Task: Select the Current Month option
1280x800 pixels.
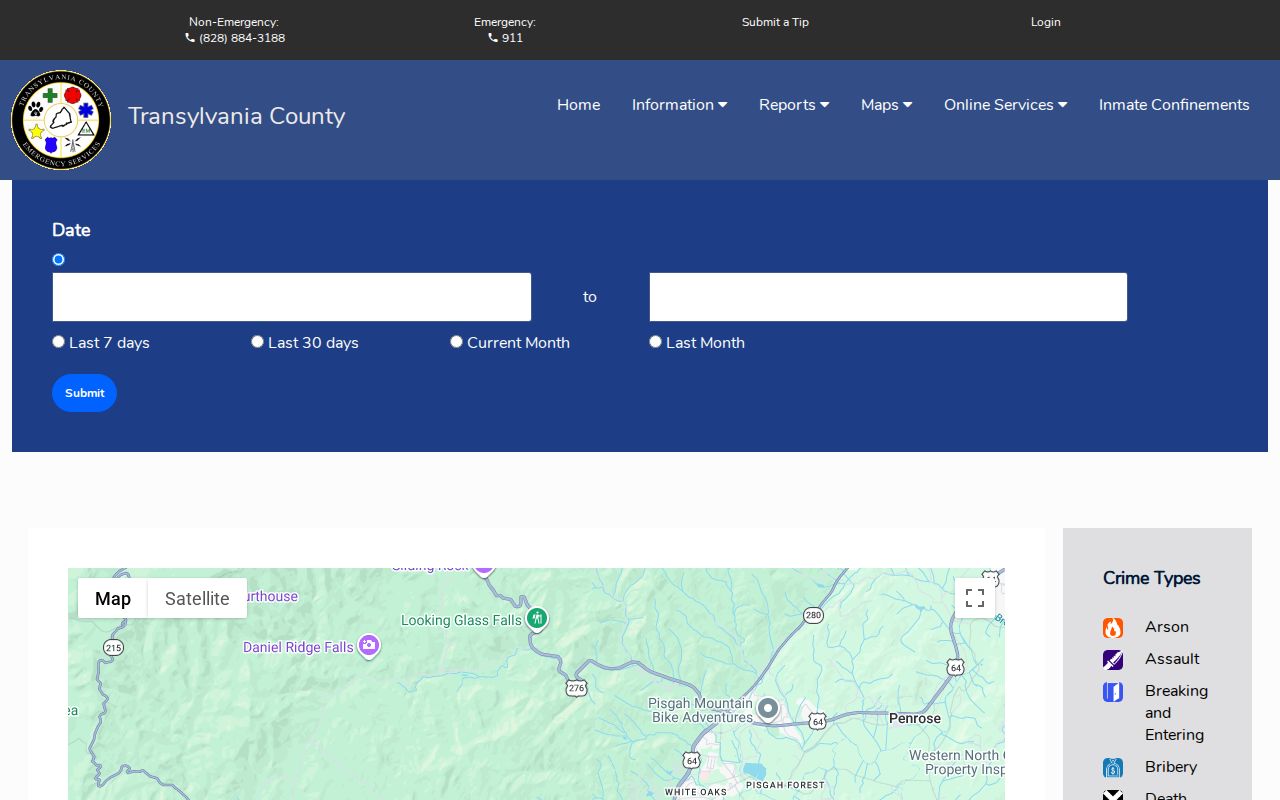Action: 456,341
